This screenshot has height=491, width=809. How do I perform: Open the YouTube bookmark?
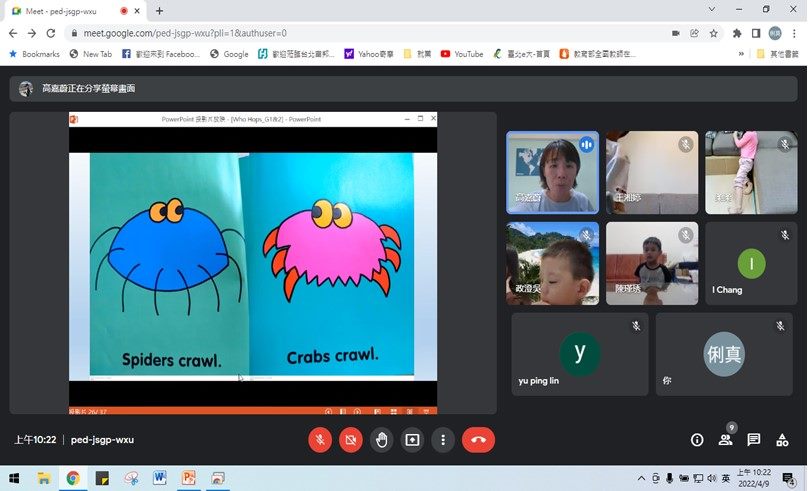[x=461, y=54]
